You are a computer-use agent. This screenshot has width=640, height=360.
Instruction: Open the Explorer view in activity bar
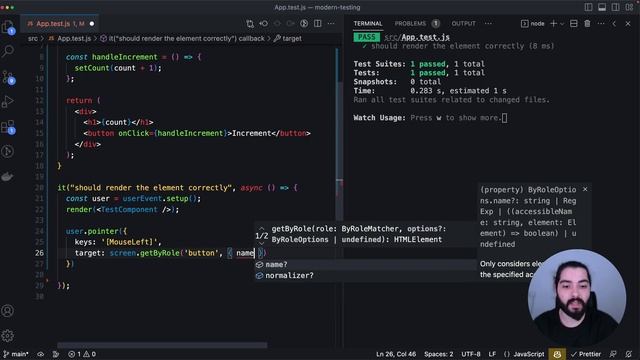pos(7,27)
